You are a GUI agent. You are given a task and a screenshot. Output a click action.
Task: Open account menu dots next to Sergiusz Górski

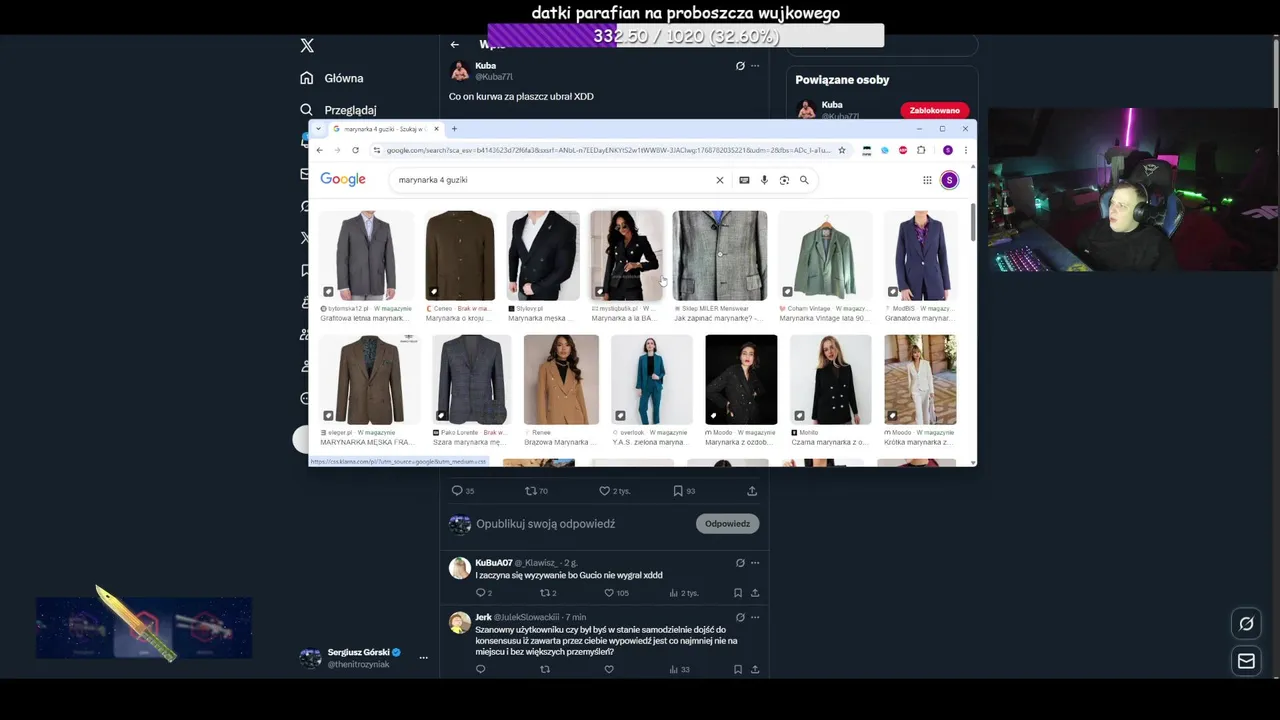[423, 658]
